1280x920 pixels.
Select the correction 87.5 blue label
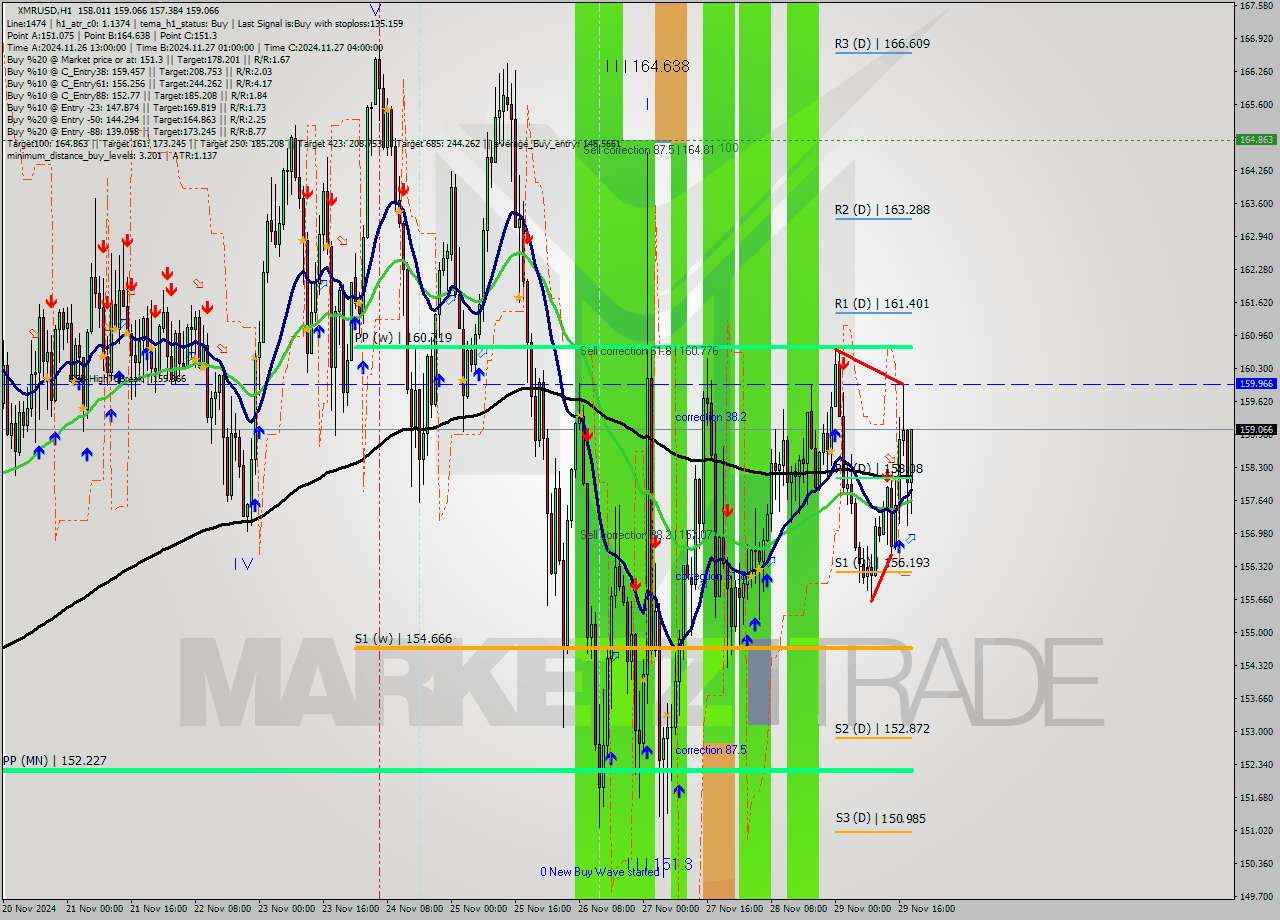pos(710,750)
